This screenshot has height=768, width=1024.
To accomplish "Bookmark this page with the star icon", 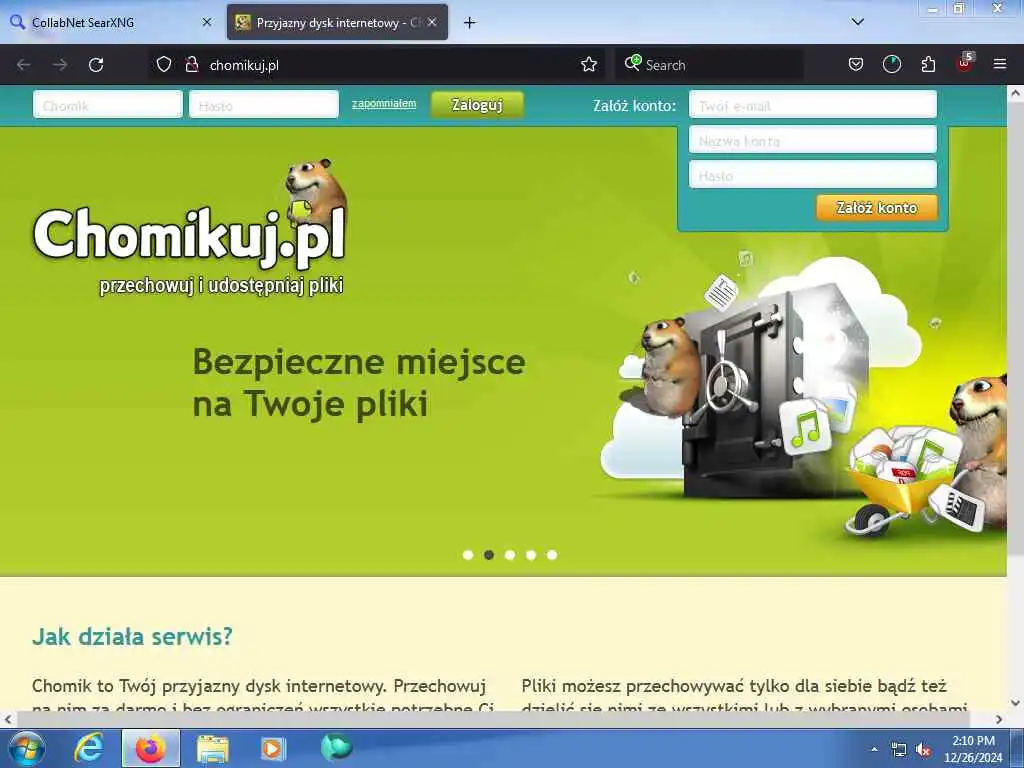I will [588, 65].
